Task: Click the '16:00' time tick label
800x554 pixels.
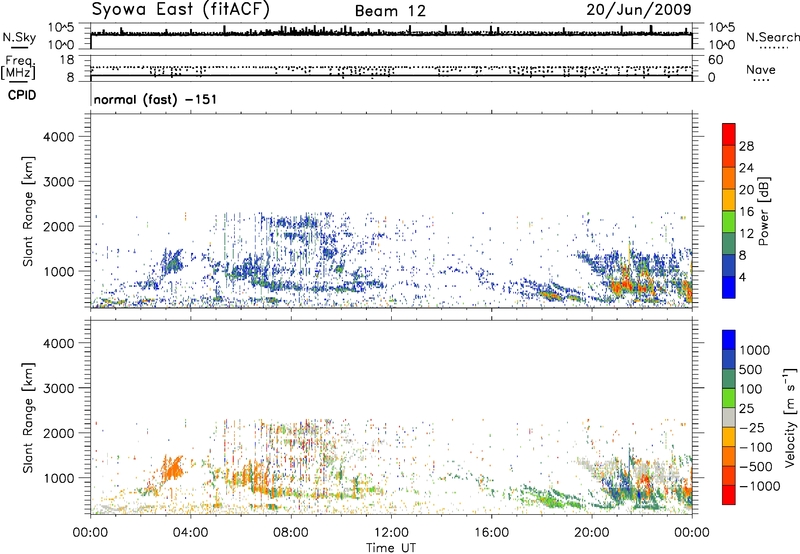Action: 491,533
